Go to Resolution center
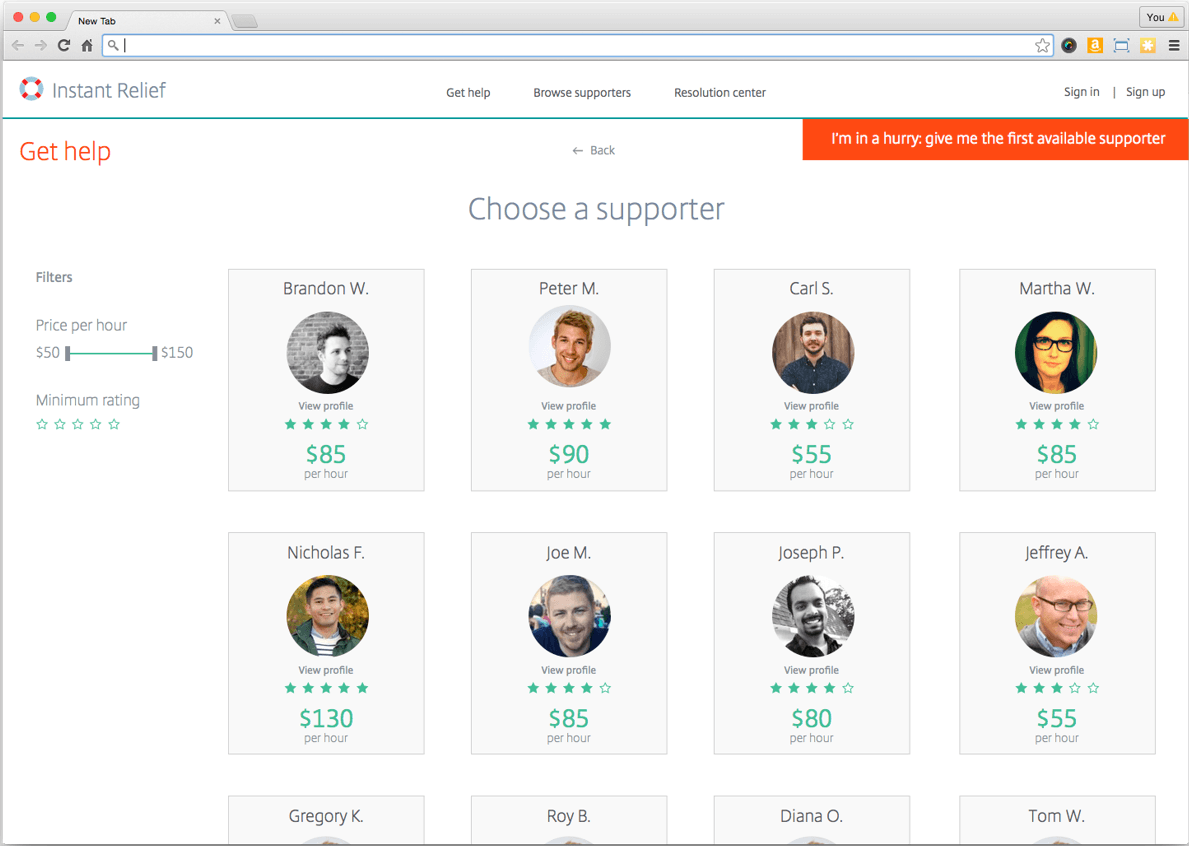 (719, 93)
